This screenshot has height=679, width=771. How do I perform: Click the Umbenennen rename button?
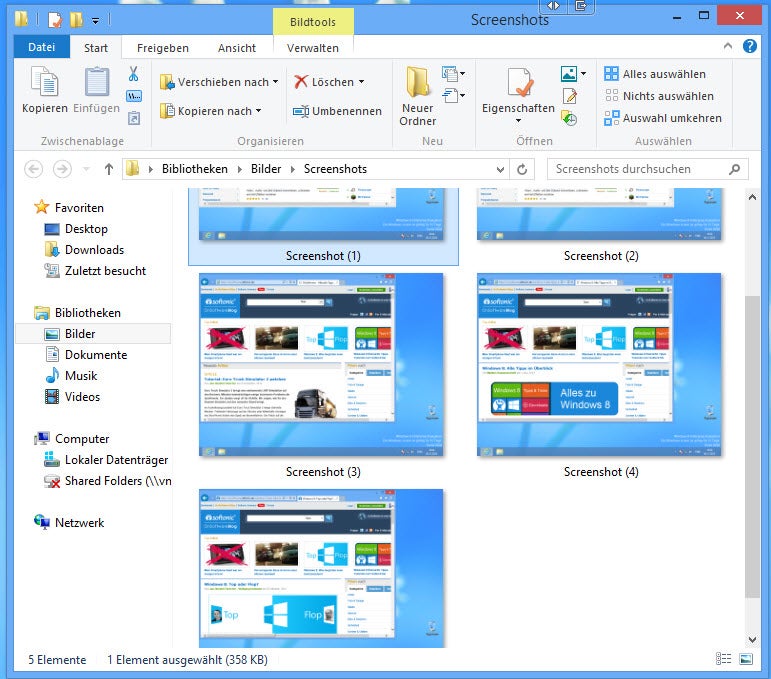point(337,111)
